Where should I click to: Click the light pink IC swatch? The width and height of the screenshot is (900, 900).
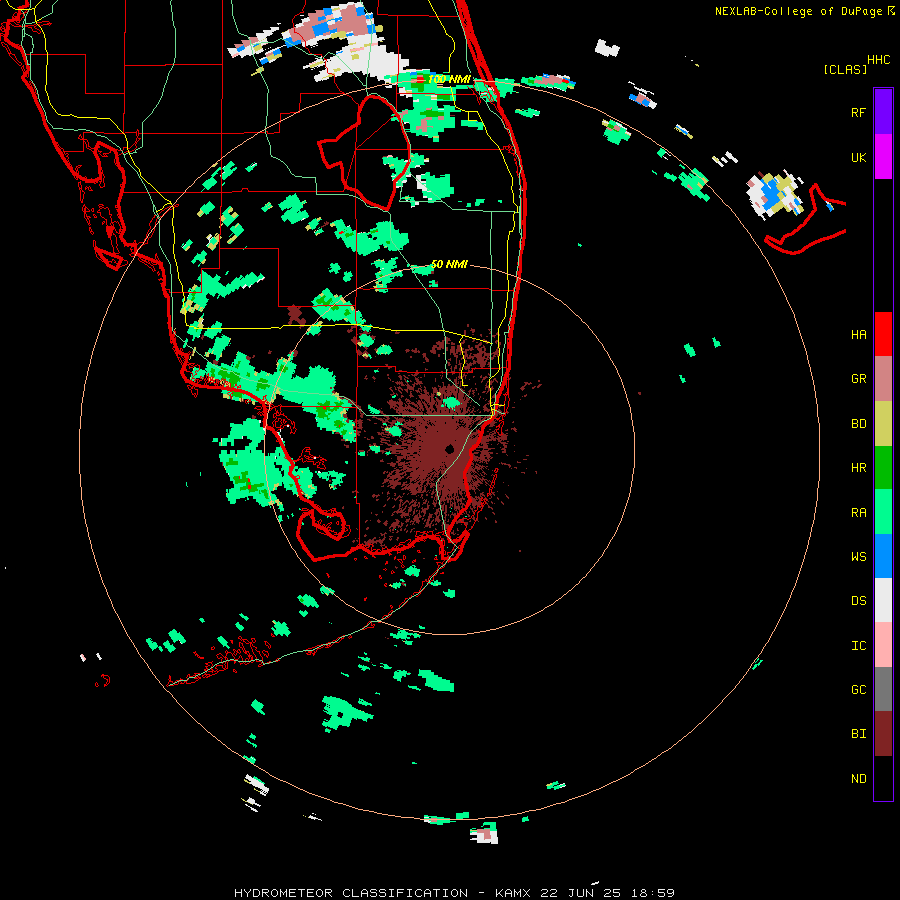pos(883,645)
